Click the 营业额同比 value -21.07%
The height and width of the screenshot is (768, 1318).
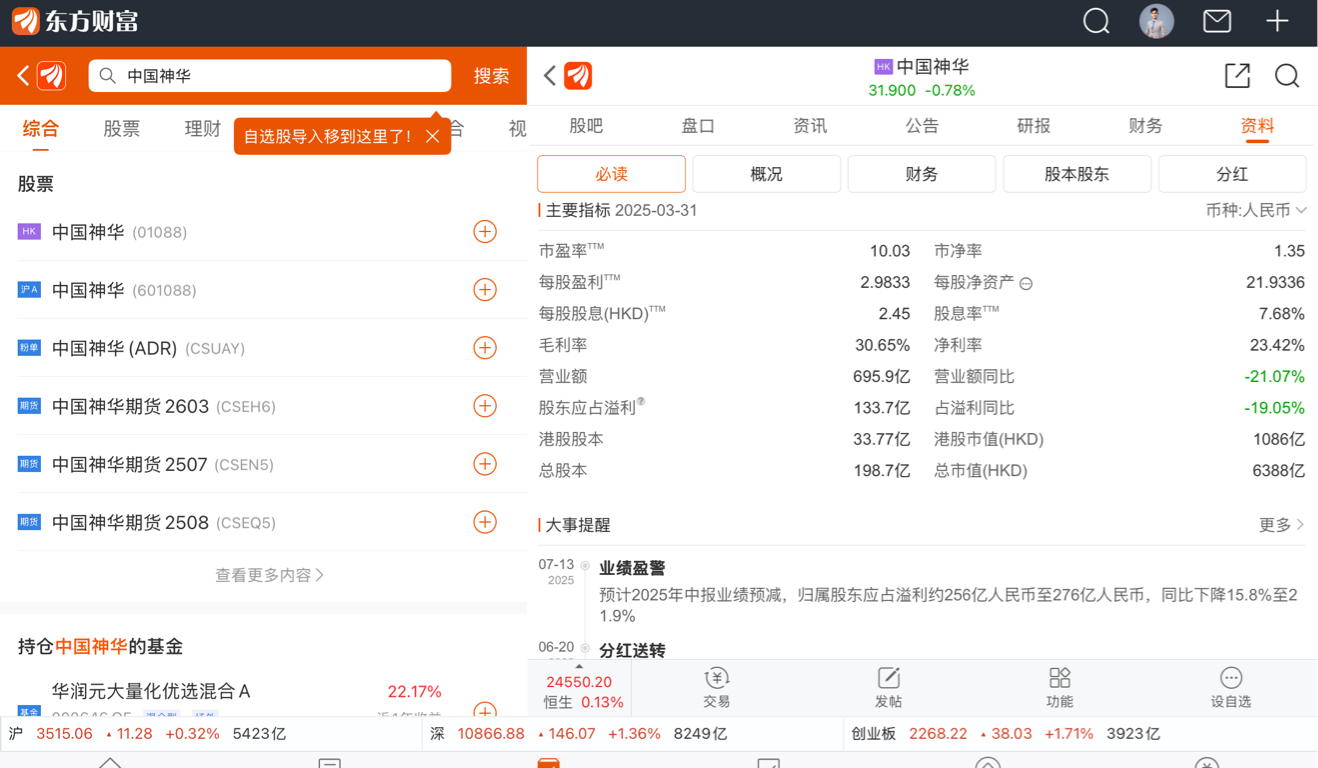(1274, 377)
